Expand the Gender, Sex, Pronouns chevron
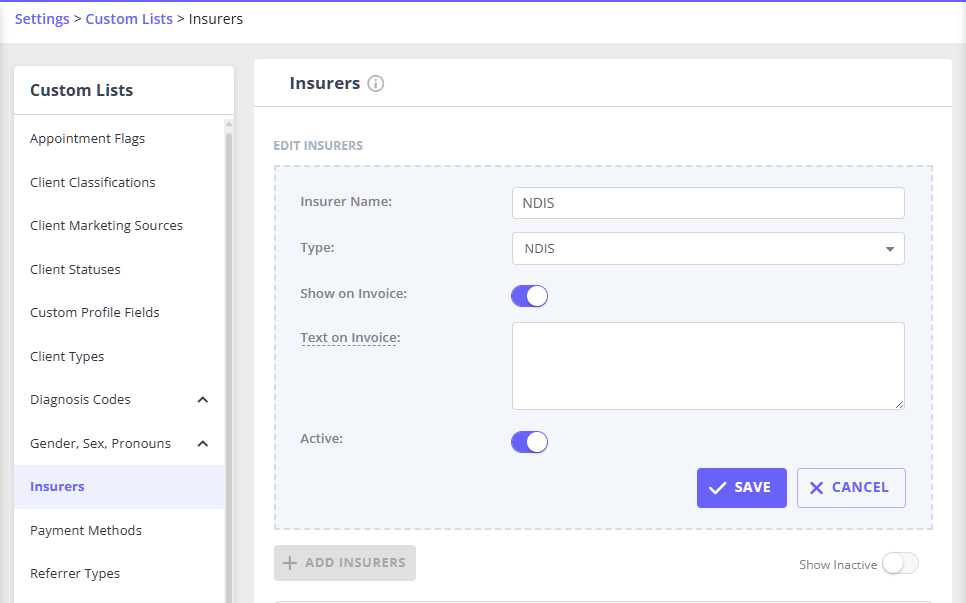966x603 pixels. click(203, 443)
